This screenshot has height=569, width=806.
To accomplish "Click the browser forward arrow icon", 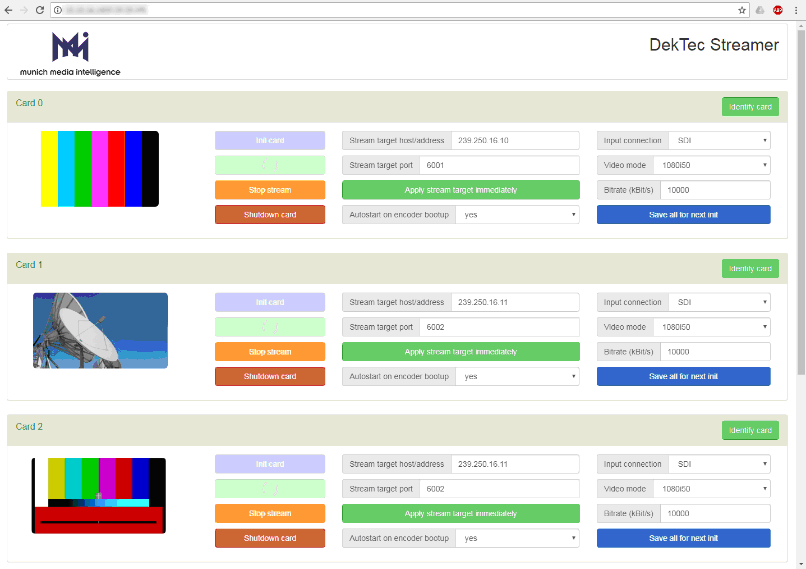I will tap(24, 9).
